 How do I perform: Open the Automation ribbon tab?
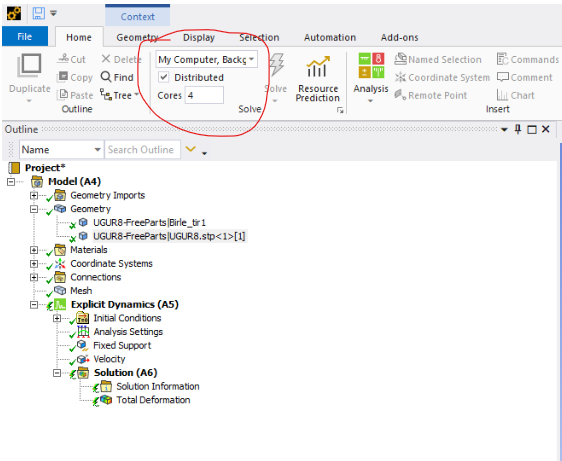[x=330, y=37]
